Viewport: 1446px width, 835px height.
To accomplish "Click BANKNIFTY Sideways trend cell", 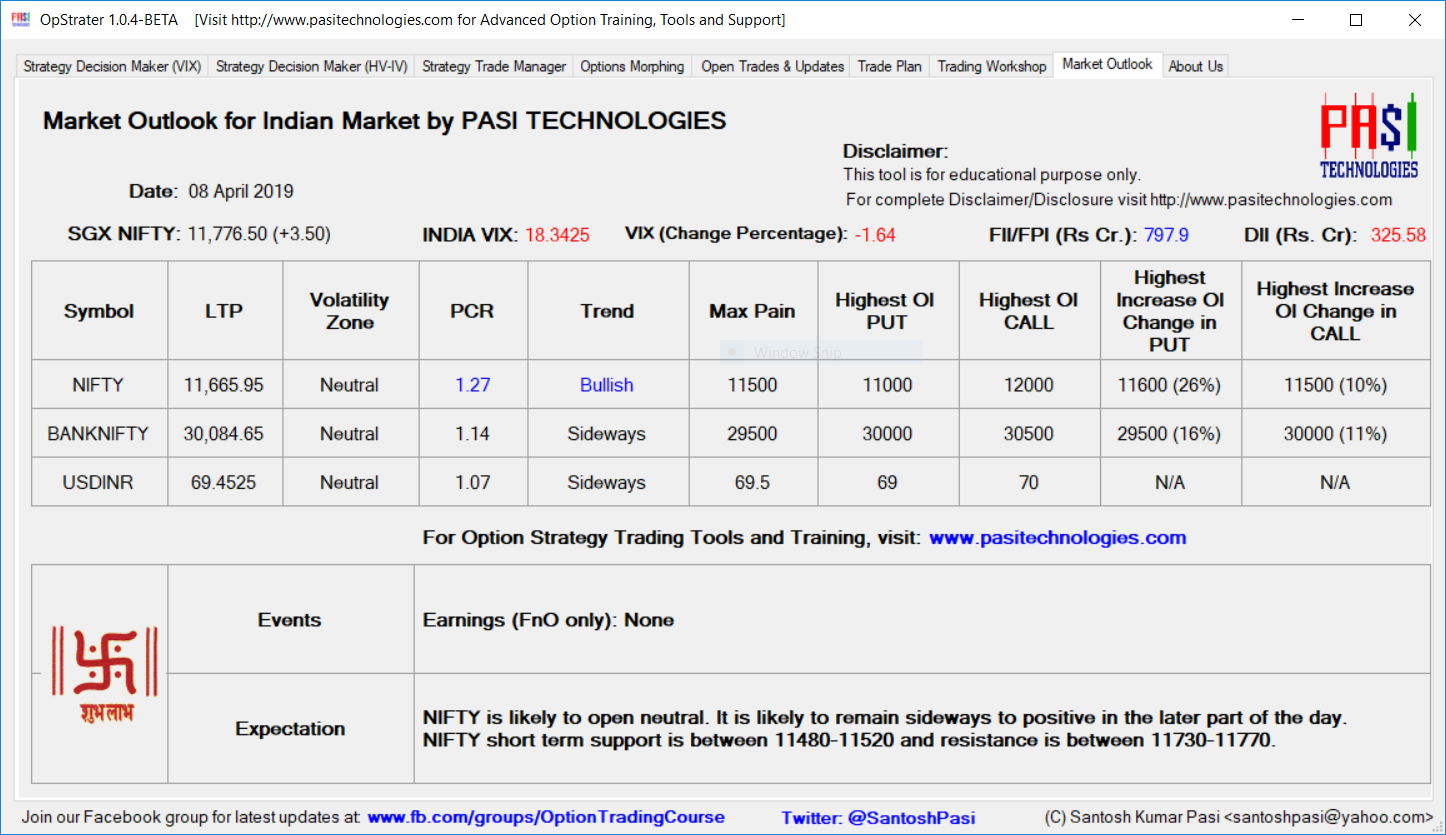I will [x=607, y=434].
